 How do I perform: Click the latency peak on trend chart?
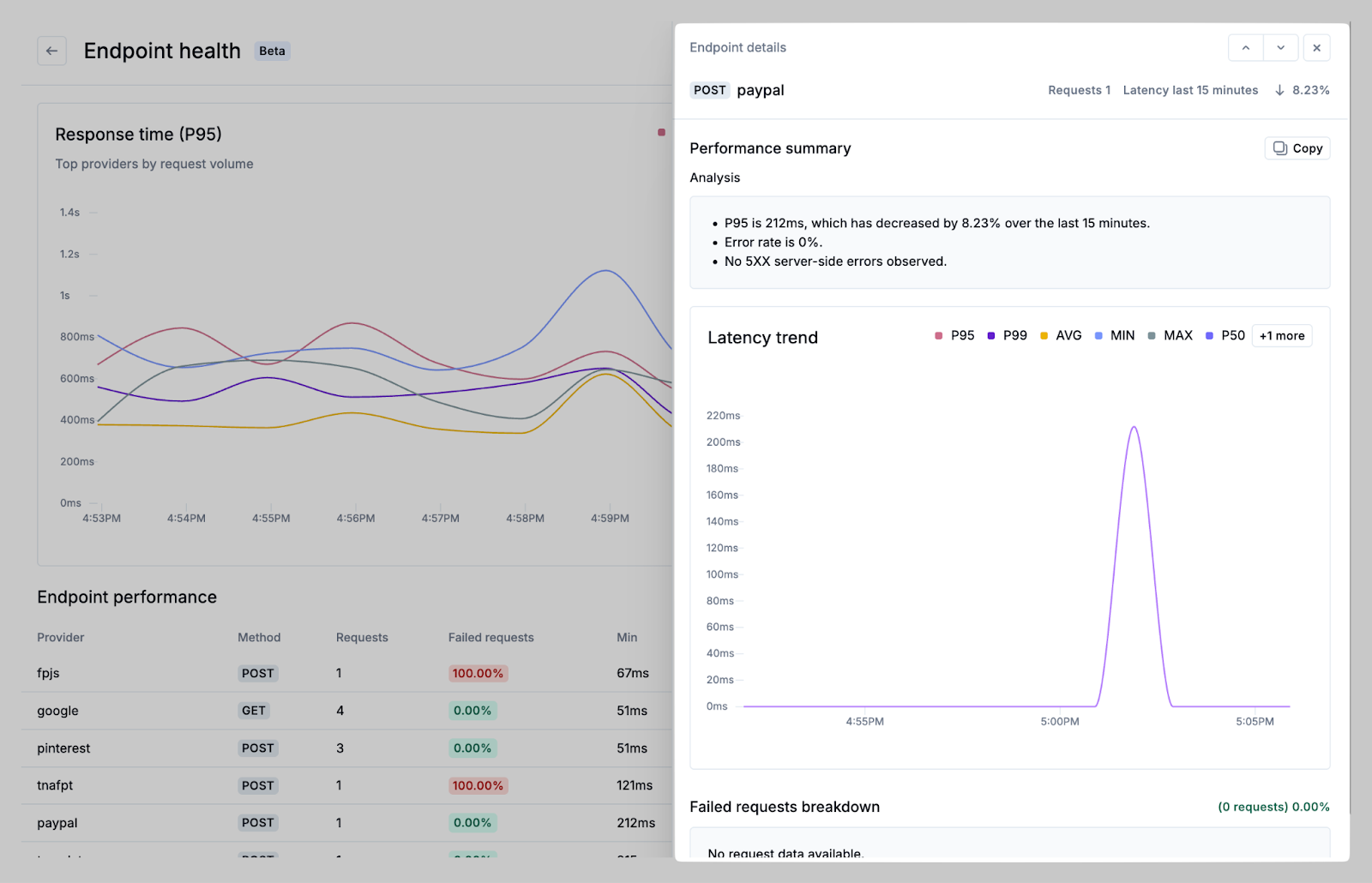pyautogui.click(x=1134, y=428)
